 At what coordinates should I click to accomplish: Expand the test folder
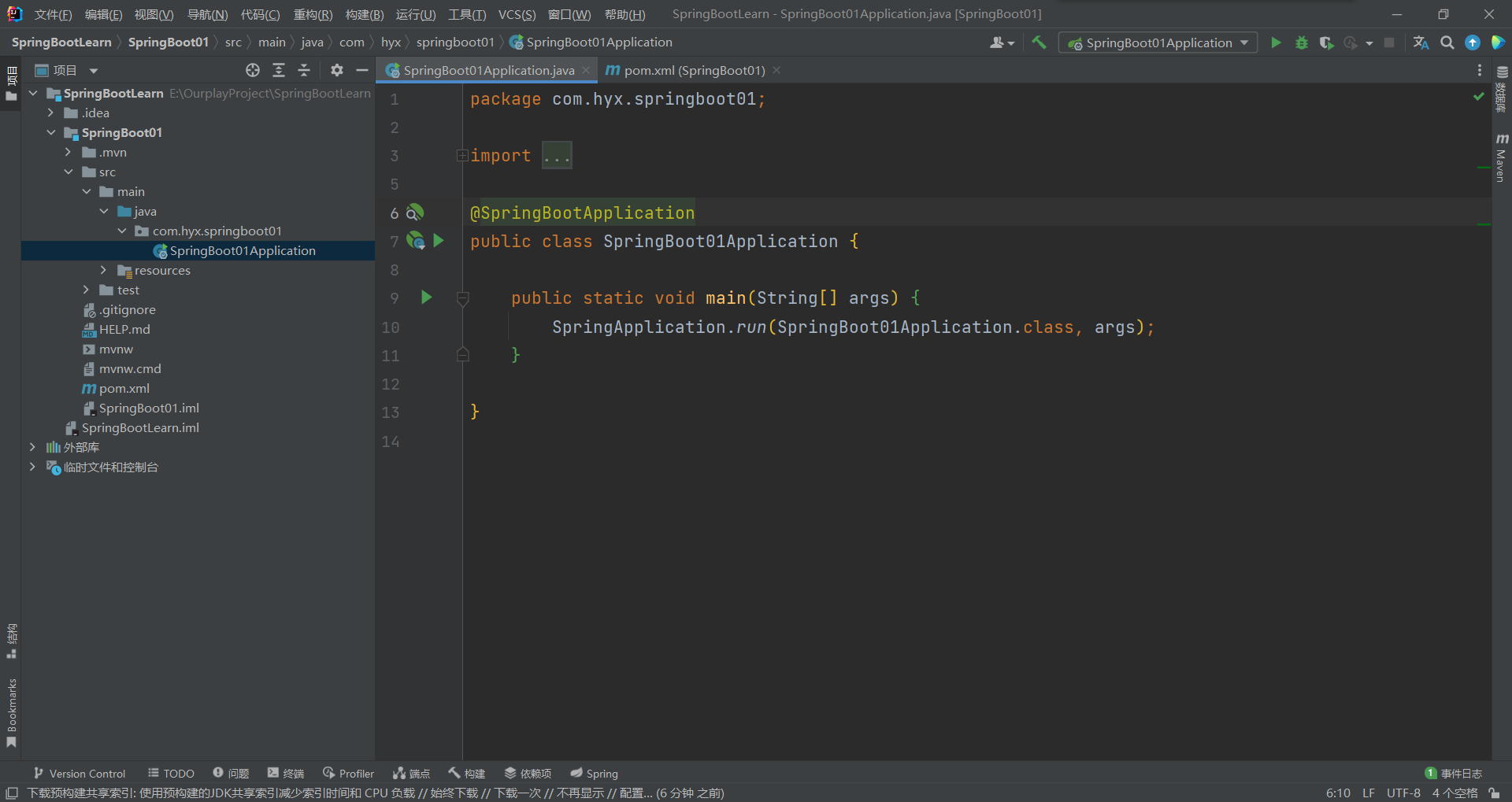(x=86, y=290)
